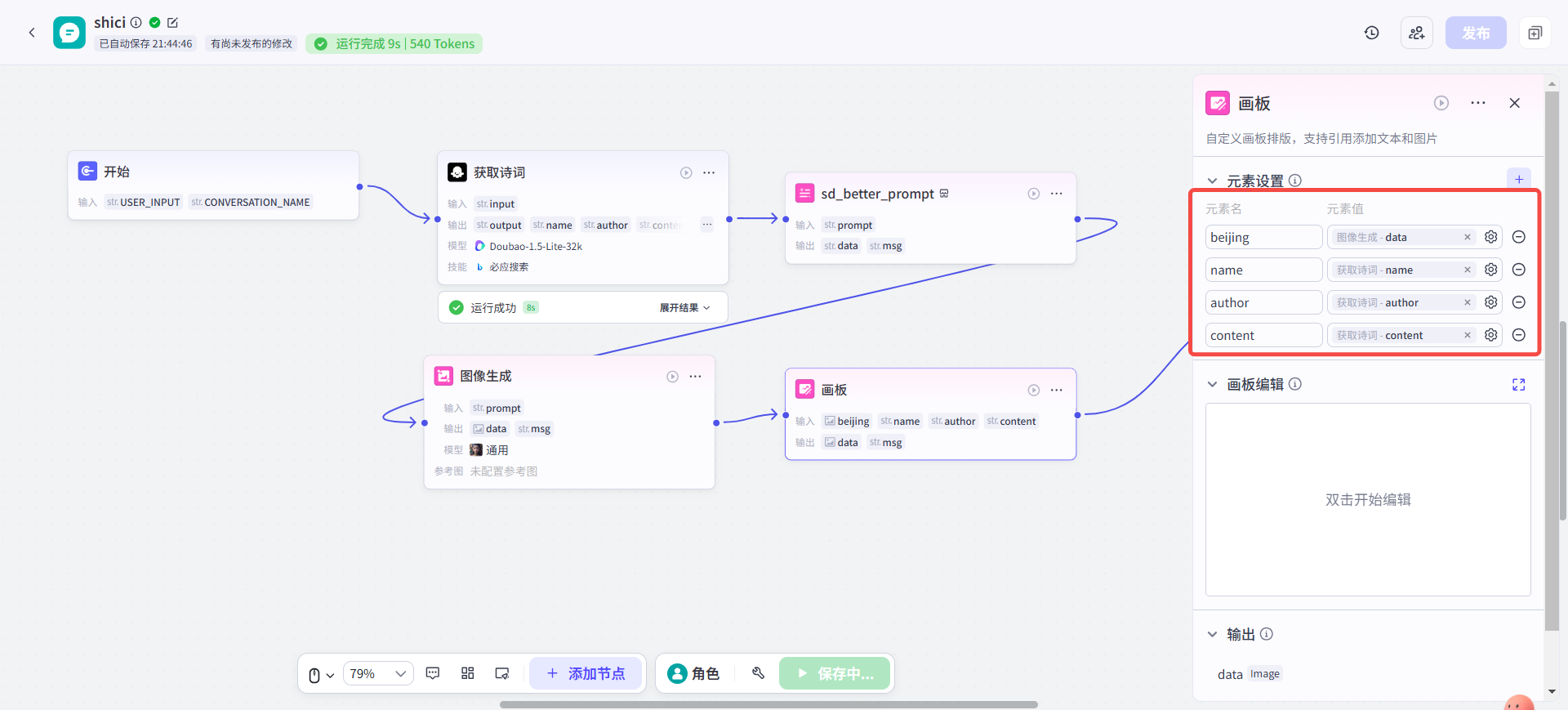The width and height of the screenshot is (1568, 710).
Task: Expand 展开结果 run results
Action: click(x=684, y=308)
